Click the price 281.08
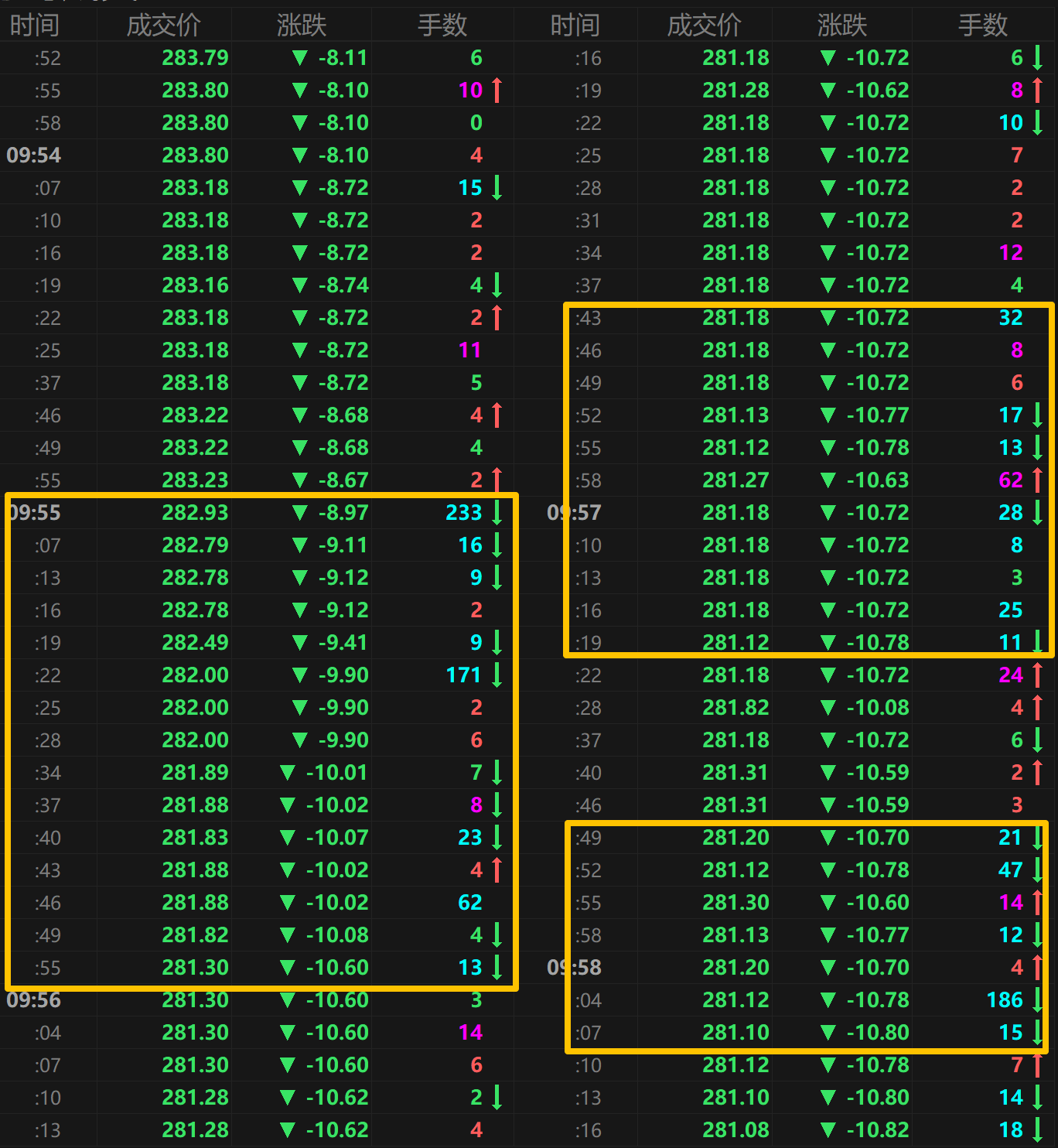Viewport: 1058px width, 1148px height. coord(735,1129)
